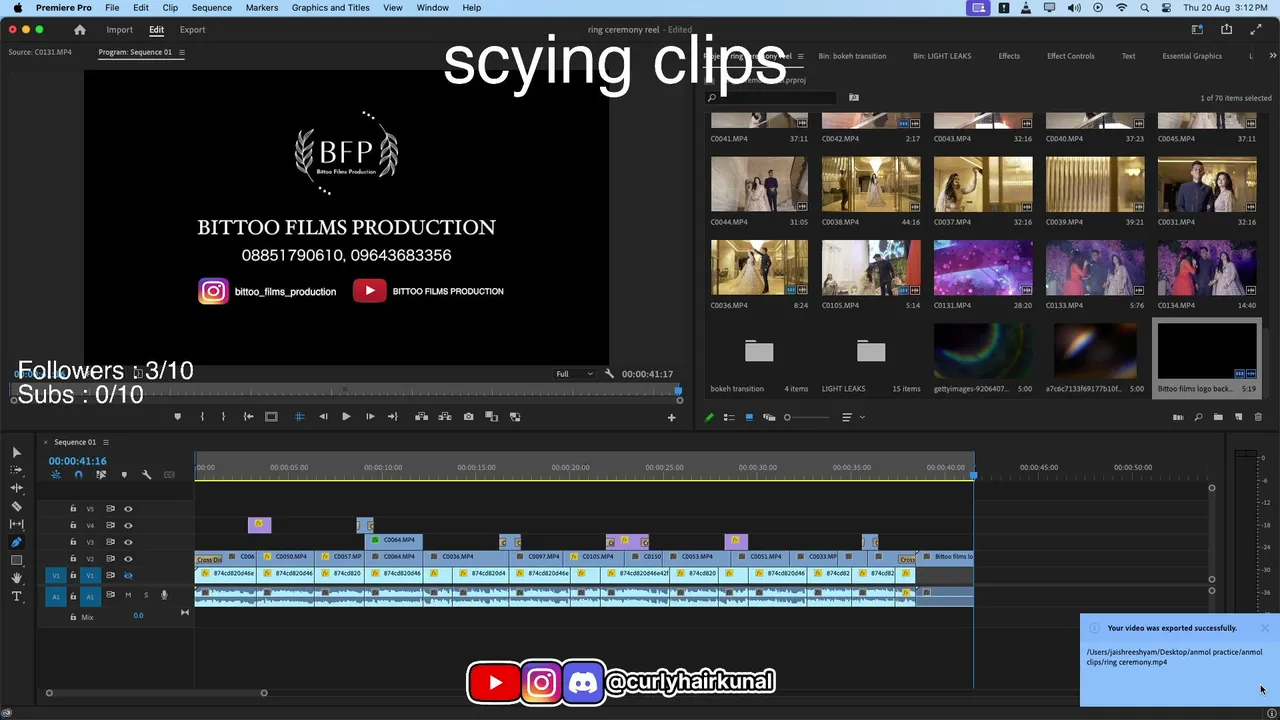The width and height of the screenshot is (1280, 720).
Task: Switch to the Import workspace
Action: [120, 30]
